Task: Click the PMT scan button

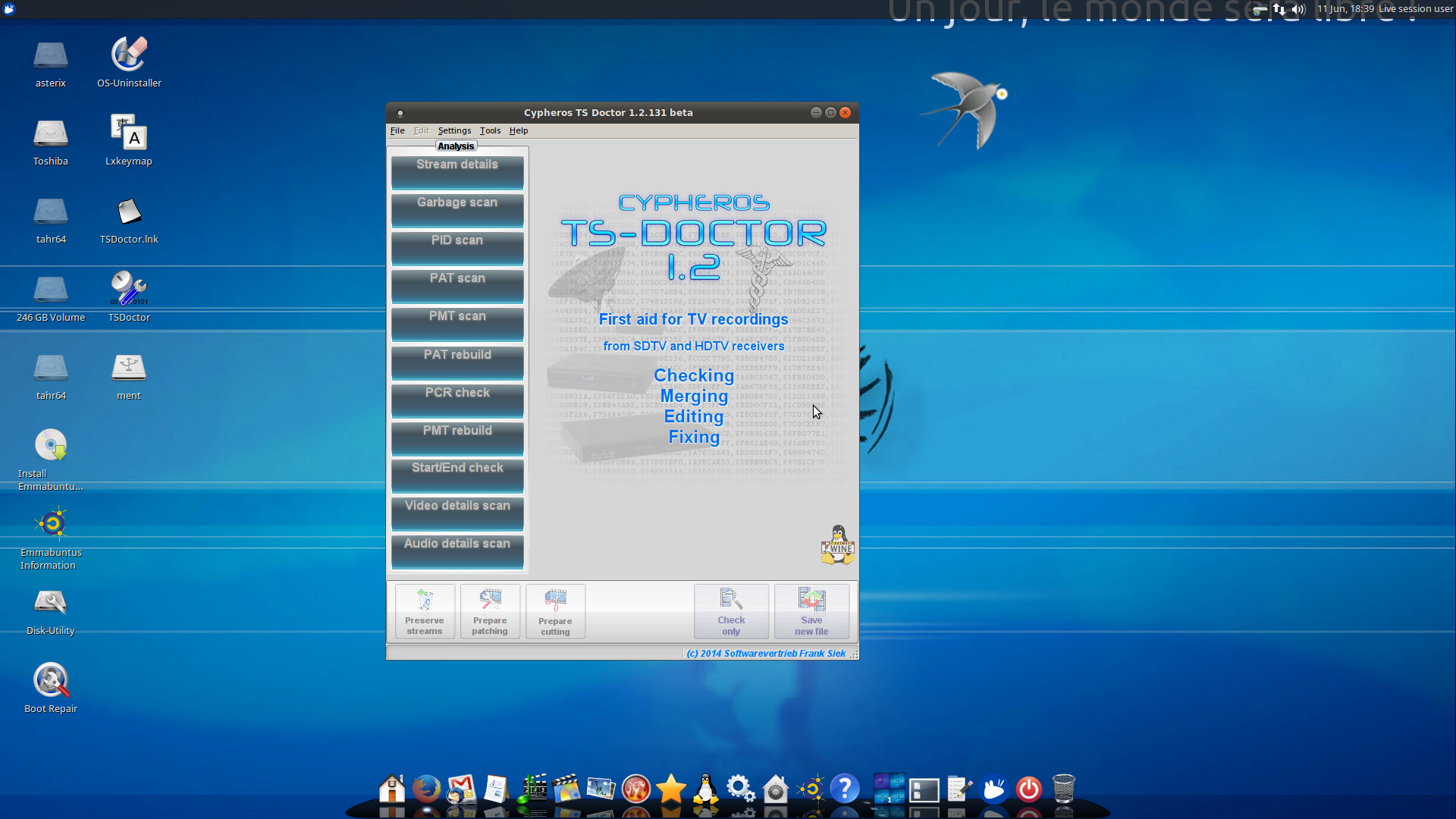Action: click(457, 324)
